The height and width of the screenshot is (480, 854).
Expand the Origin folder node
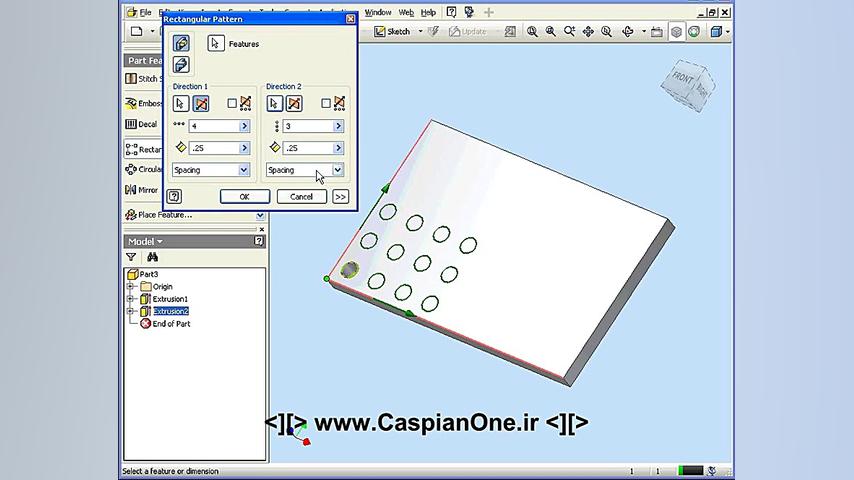(x=130, y=287)
